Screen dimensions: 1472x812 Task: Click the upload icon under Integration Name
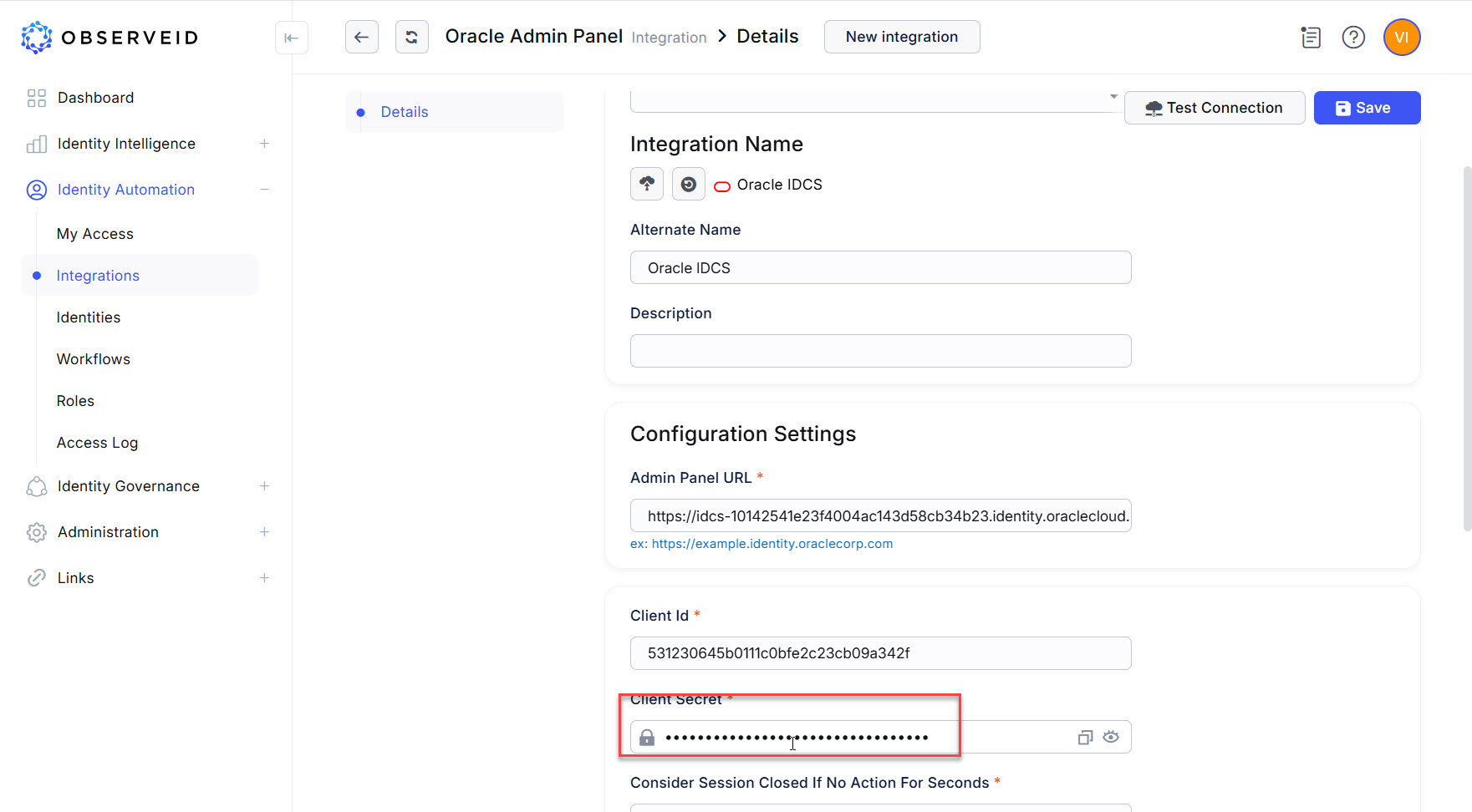[646, 184]
